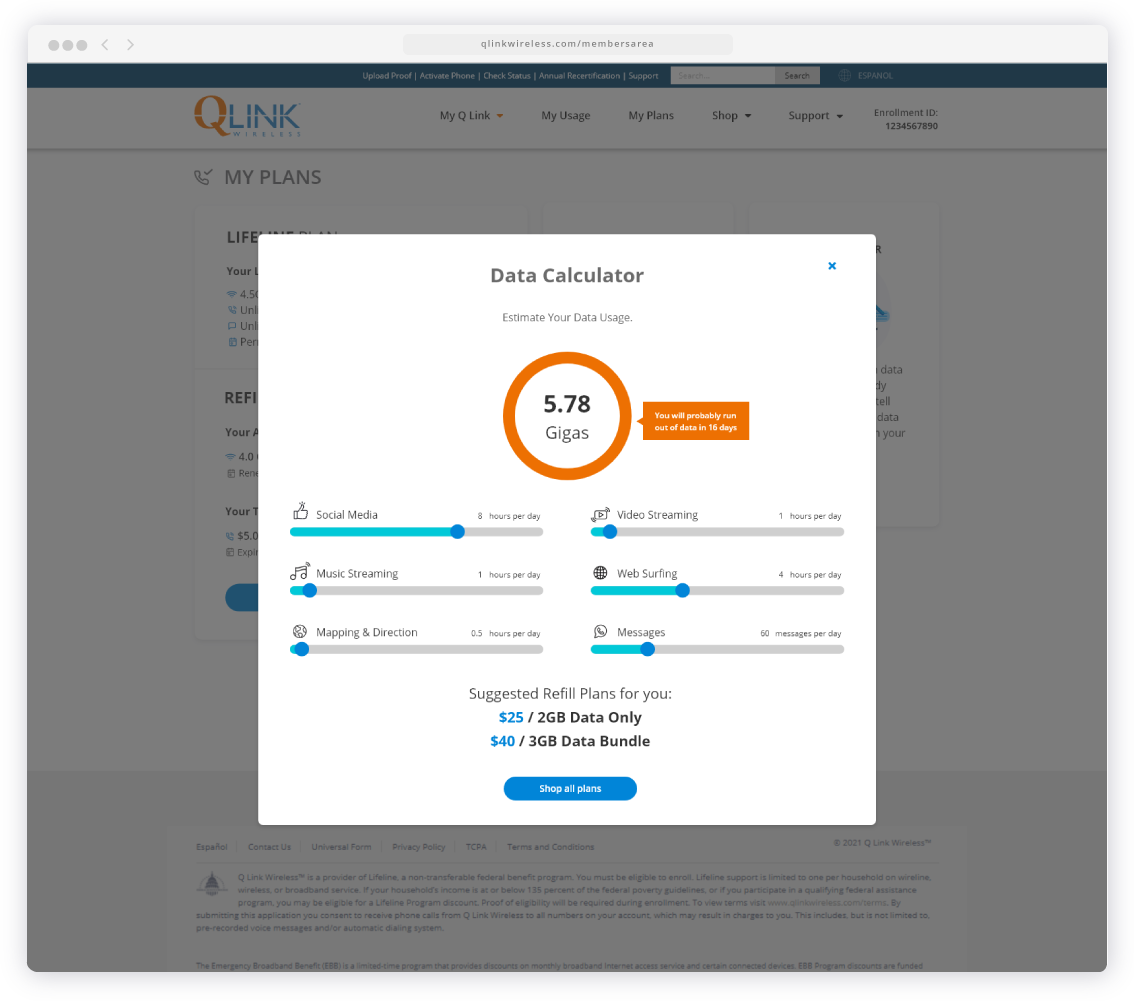Click the phone icon beside MY PLANS
The height and width of the screenshot is (1001, 1134).
click(x=203, y=176)
